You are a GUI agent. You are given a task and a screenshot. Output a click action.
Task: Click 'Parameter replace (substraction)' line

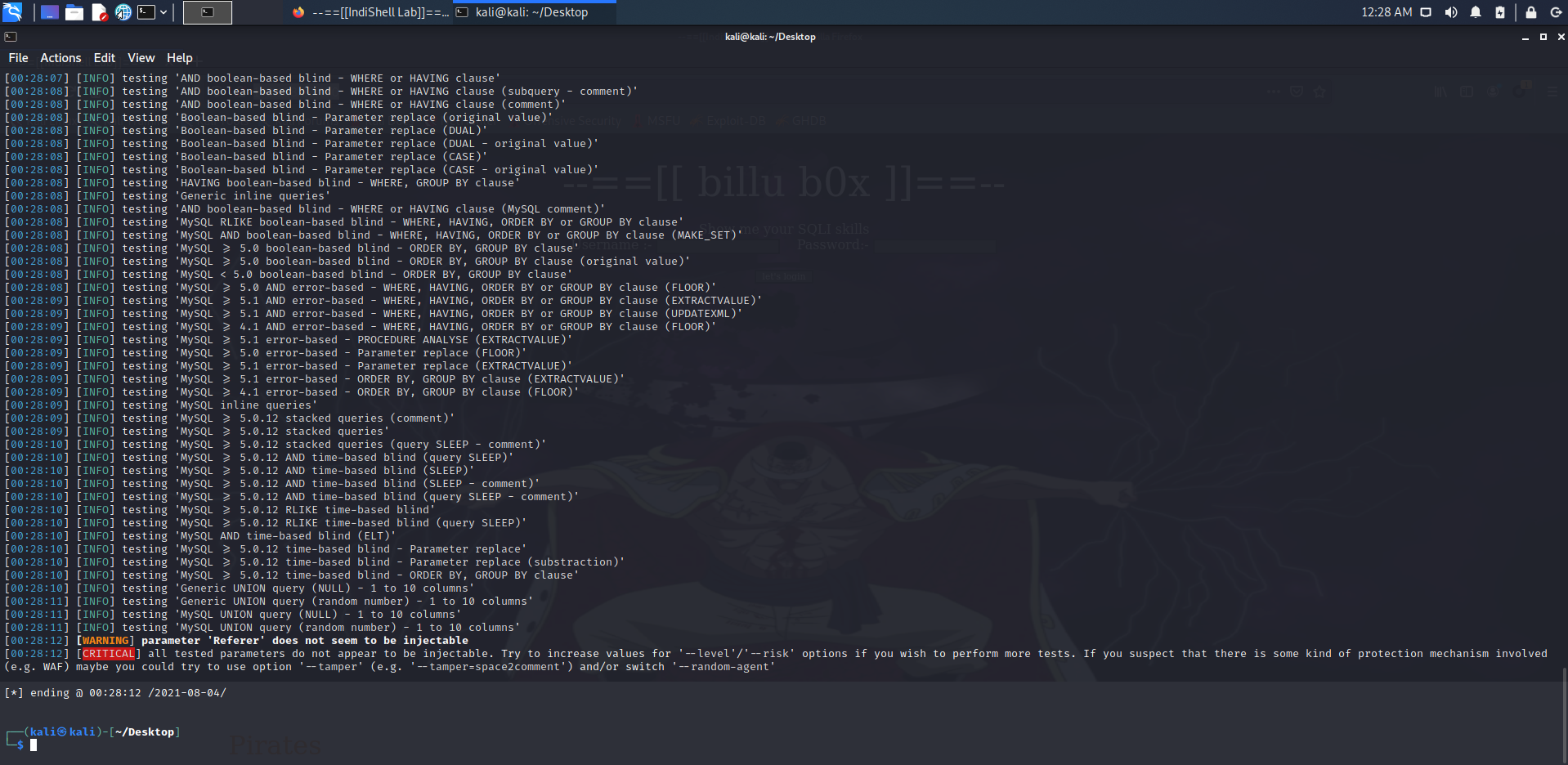point(315,562)
